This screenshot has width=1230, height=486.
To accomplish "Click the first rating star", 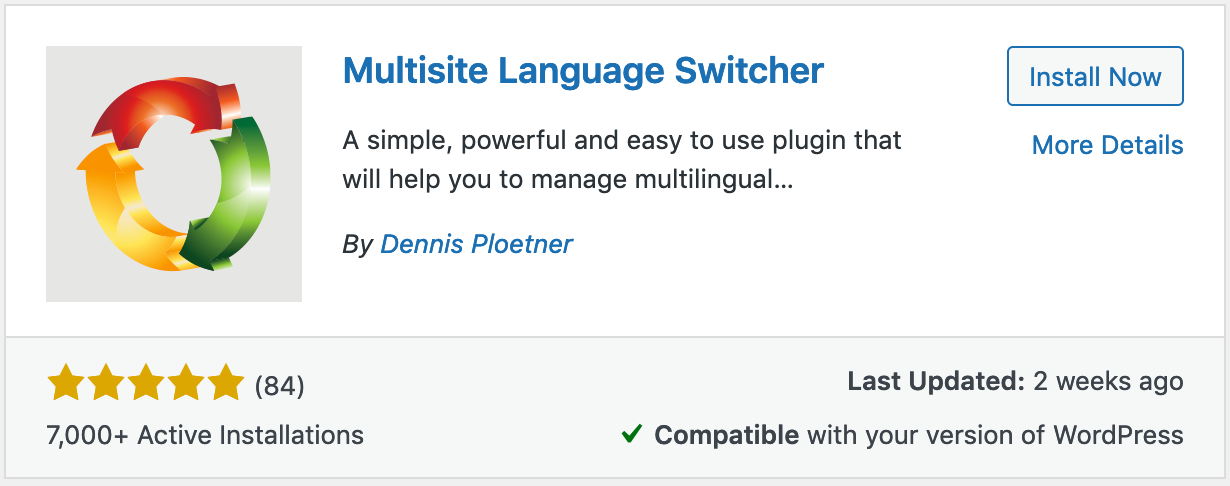I will 66,383.
